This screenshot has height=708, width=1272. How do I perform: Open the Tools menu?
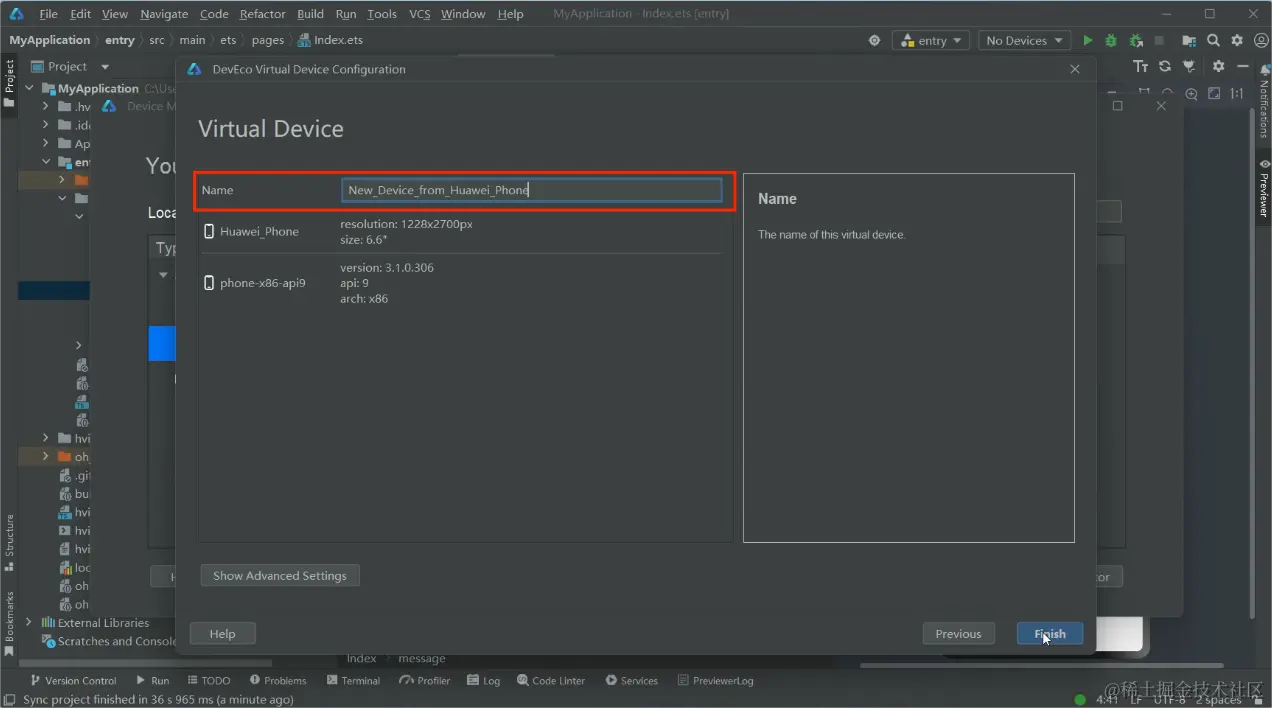click(382, 14)
